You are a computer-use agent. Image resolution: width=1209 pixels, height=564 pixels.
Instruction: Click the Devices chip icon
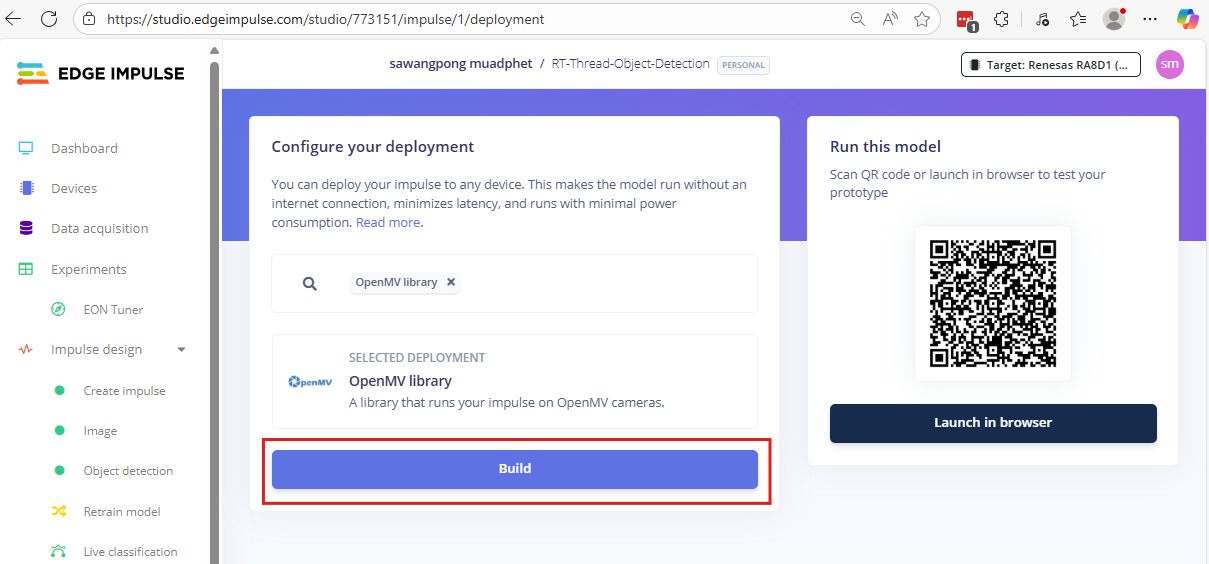26,188
